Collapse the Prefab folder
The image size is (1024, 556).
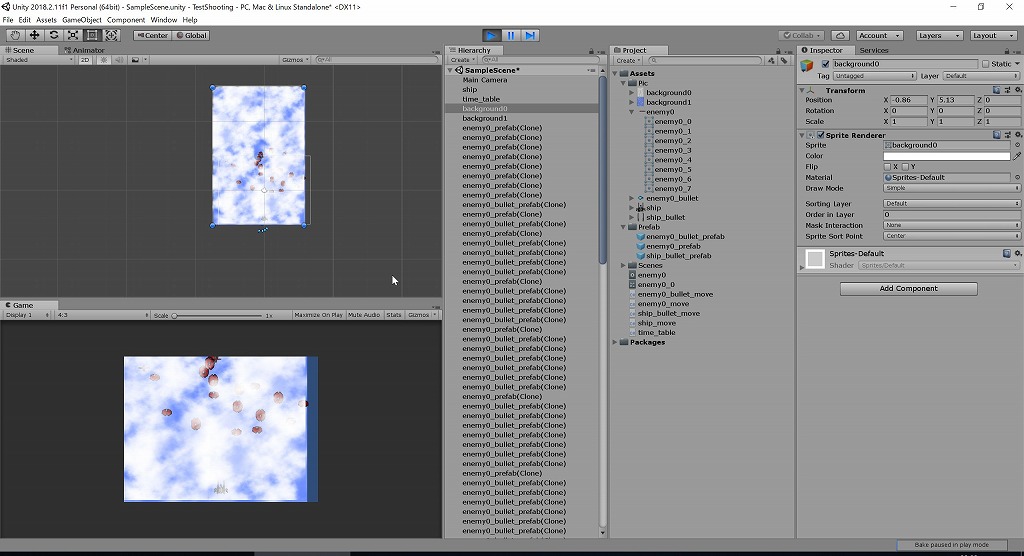click(x=624, y=227)
